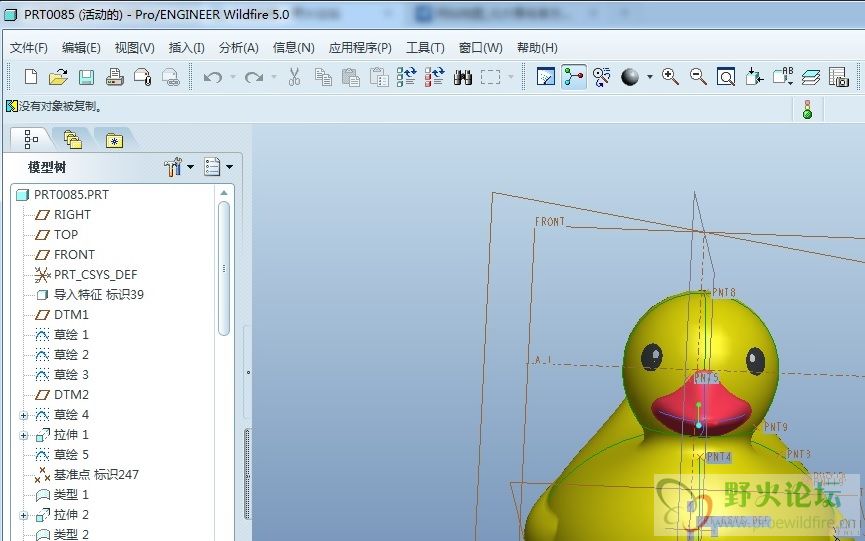The height and width of the screenshot is (541, 865).
Task: Switch to the model tree navigator tab
Action: click(x=31, y=140)
